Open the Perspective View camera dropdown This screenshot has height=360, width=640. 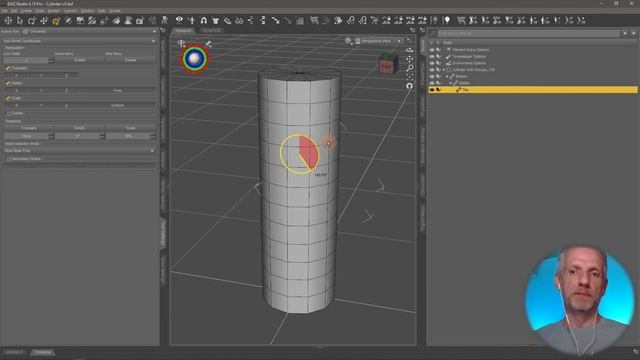(x=378, y=41)
